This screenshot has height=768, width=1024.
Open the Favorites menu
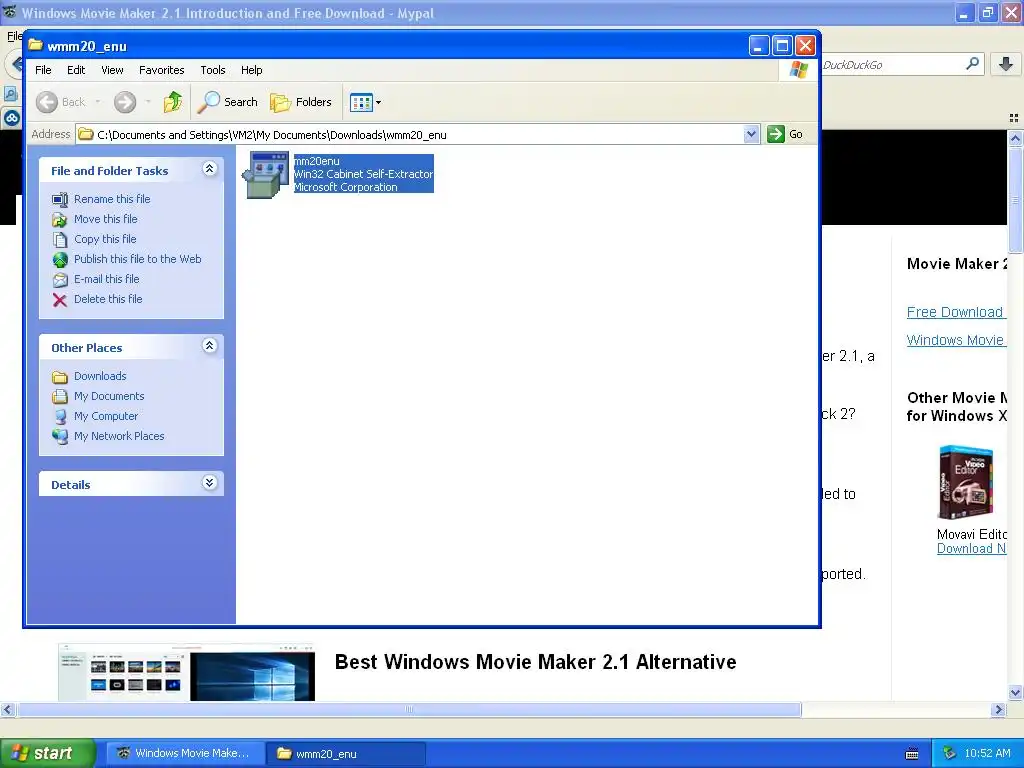click(x=161, y=70)
